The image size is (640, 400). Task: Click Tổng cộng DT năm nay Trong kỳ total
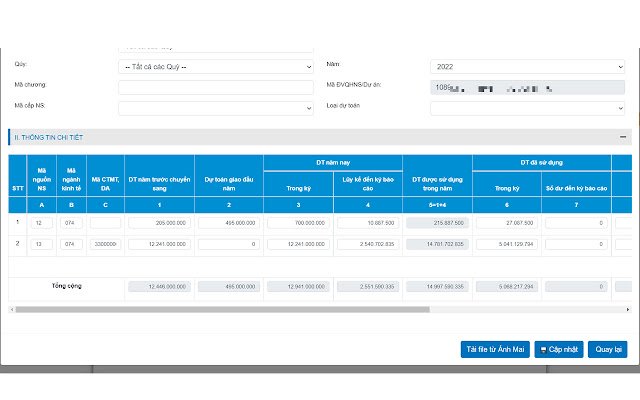coord(298,287)
